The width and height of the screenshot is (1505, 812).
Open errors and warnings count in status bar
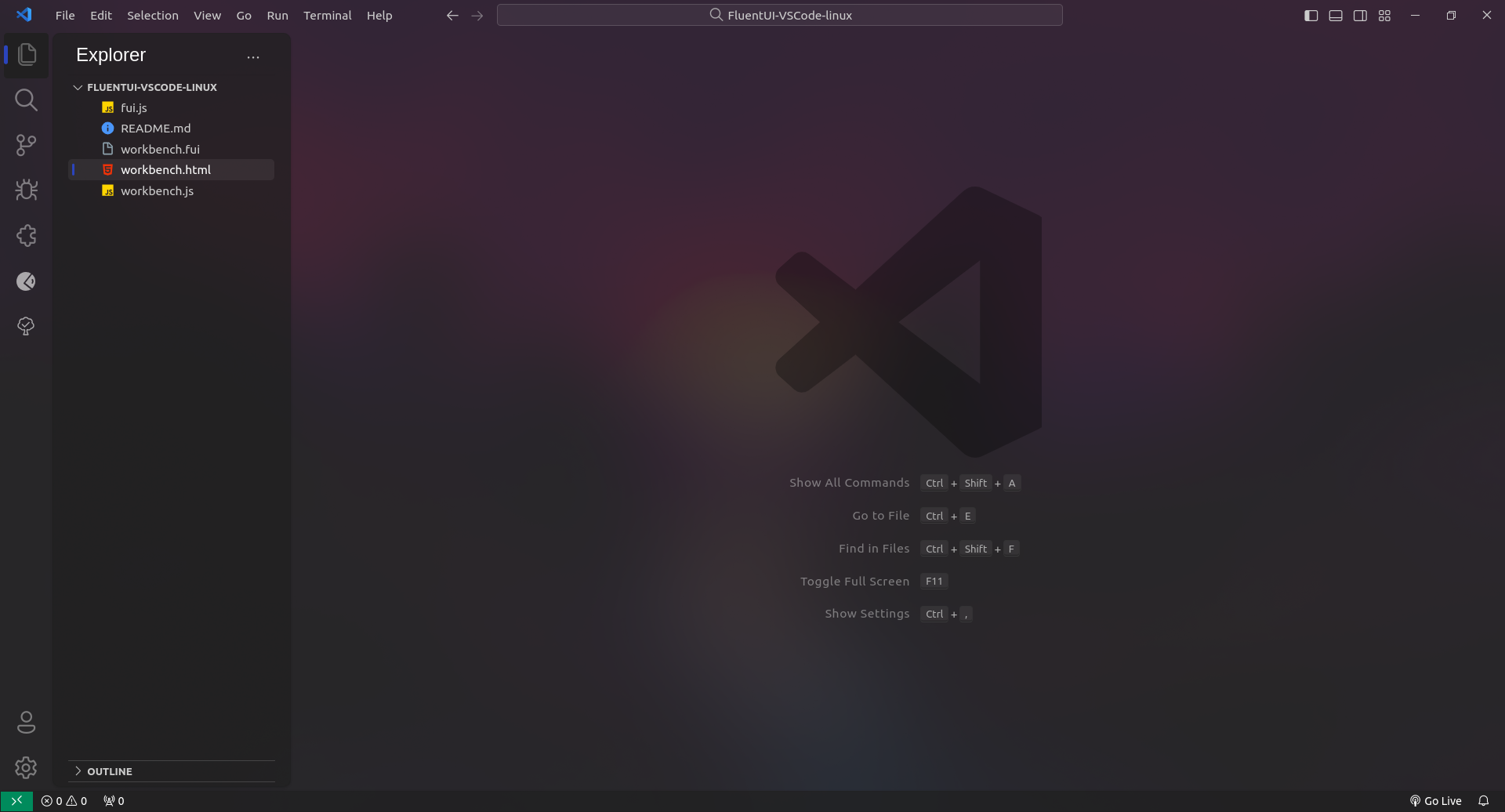[64, 801]
